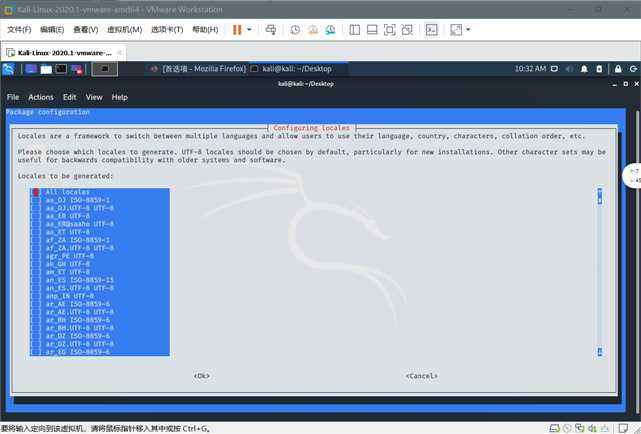
Task: Close the Kali-Linux-2020.1-vmware tab
Action: [x=119, y=52]
